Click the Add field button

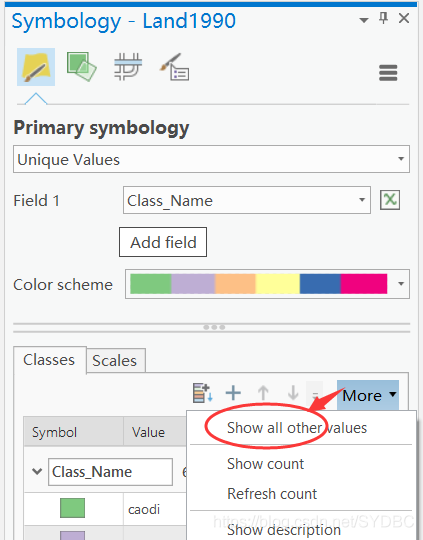pos(163,242)
